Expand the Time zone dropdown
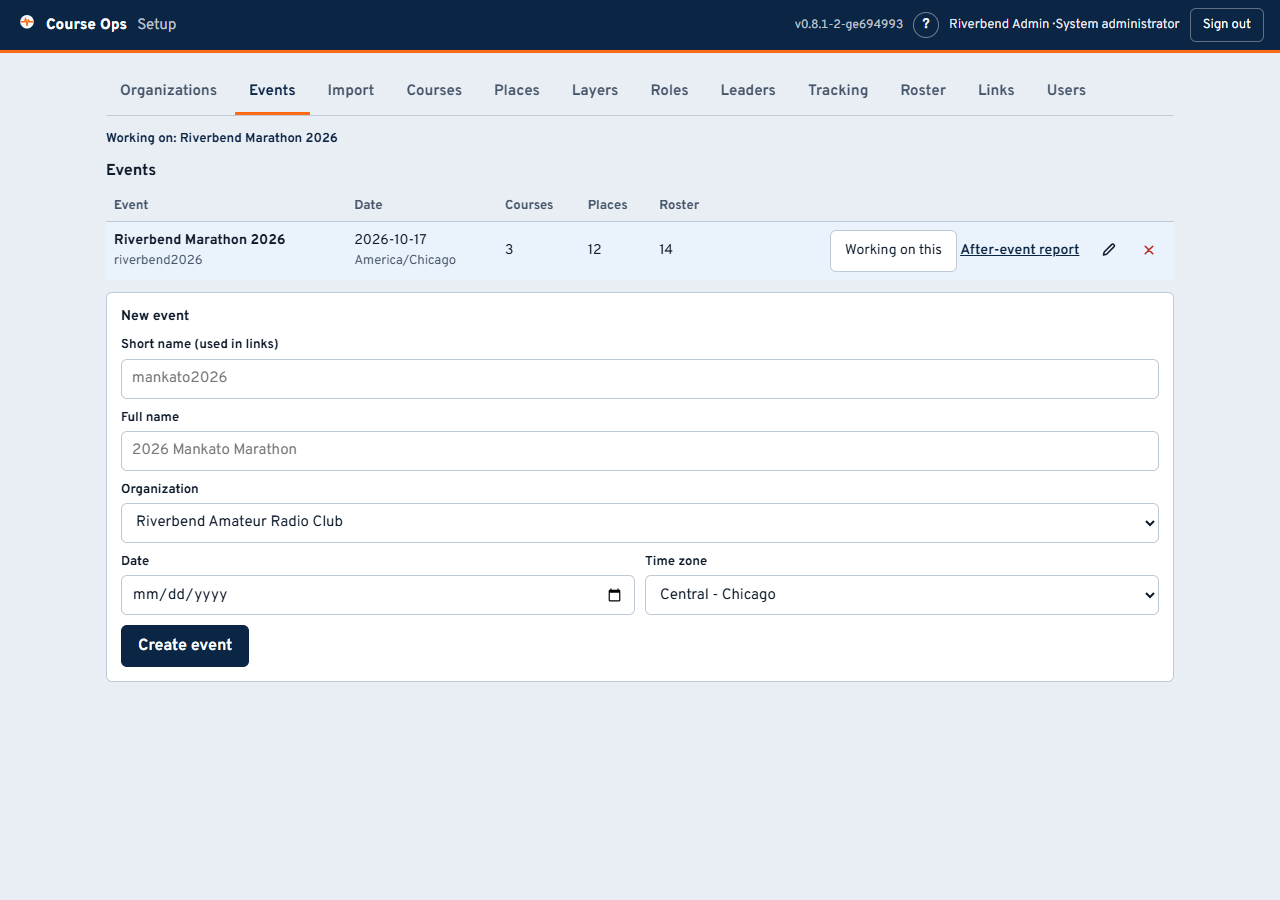The height and width of the screenshot is (900, 1280). (x=902, y=595)
